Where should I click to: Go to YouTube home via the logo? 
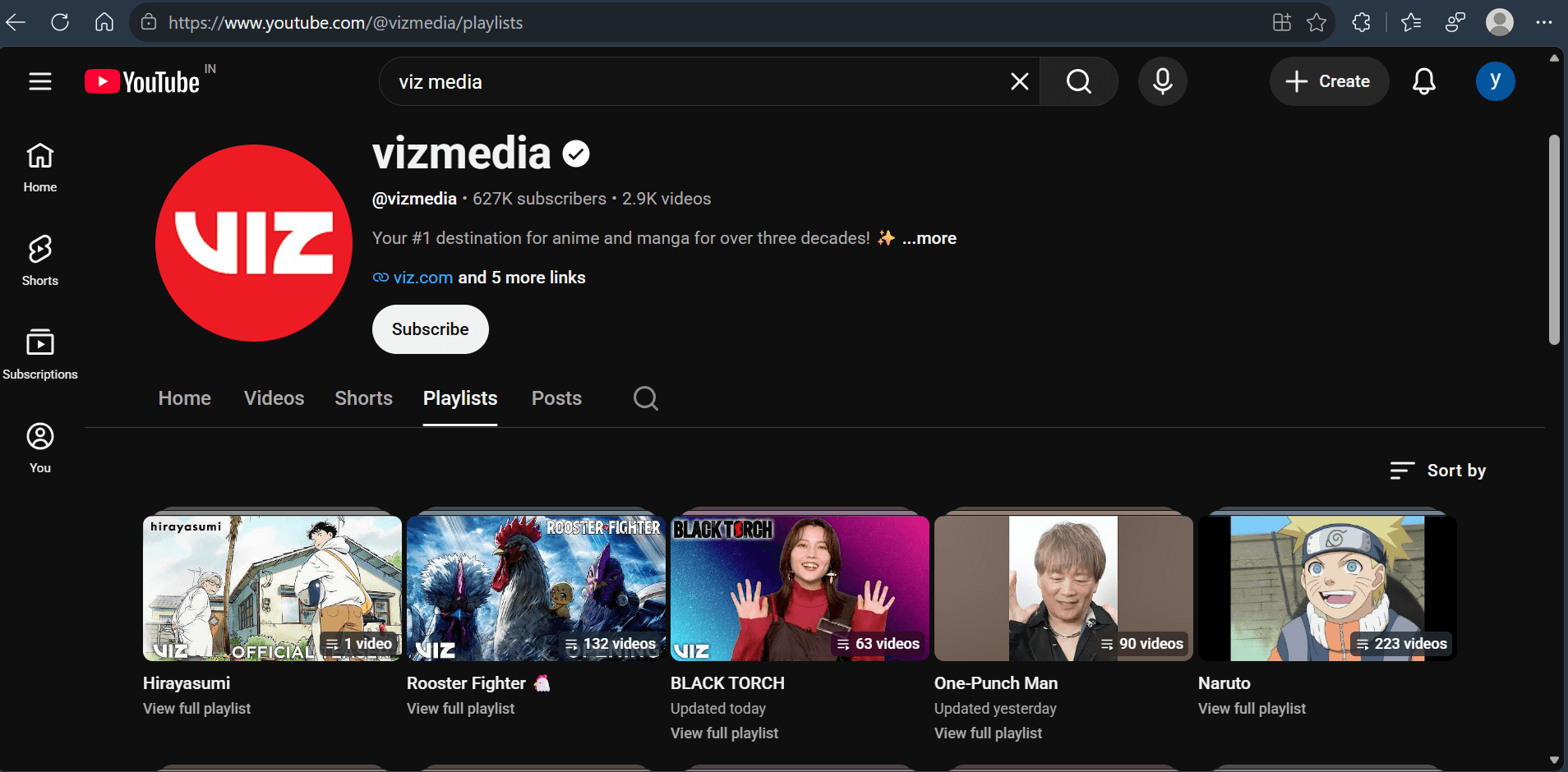click(x=142, y=82)
